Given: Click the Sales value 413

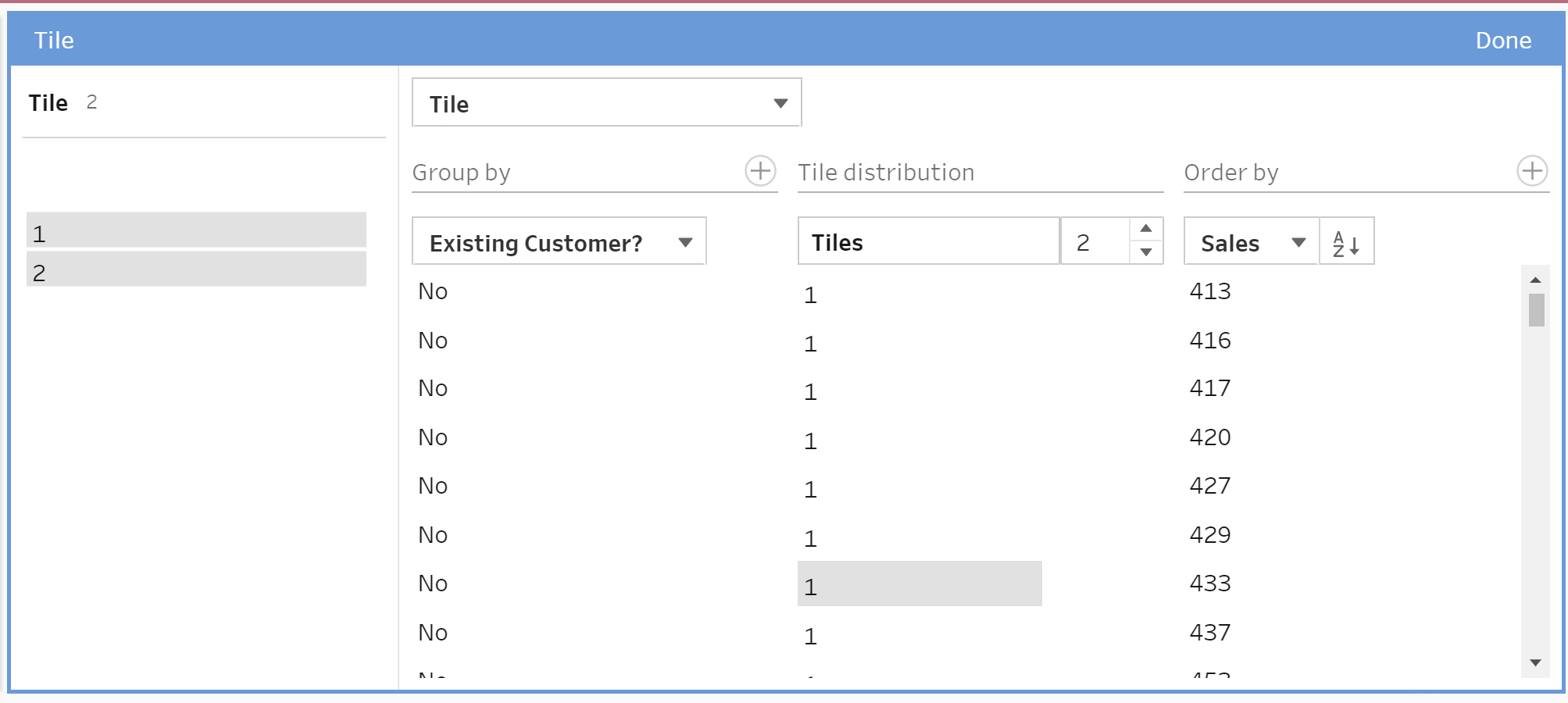Looking at the screenshot, I should point(1210,291).
